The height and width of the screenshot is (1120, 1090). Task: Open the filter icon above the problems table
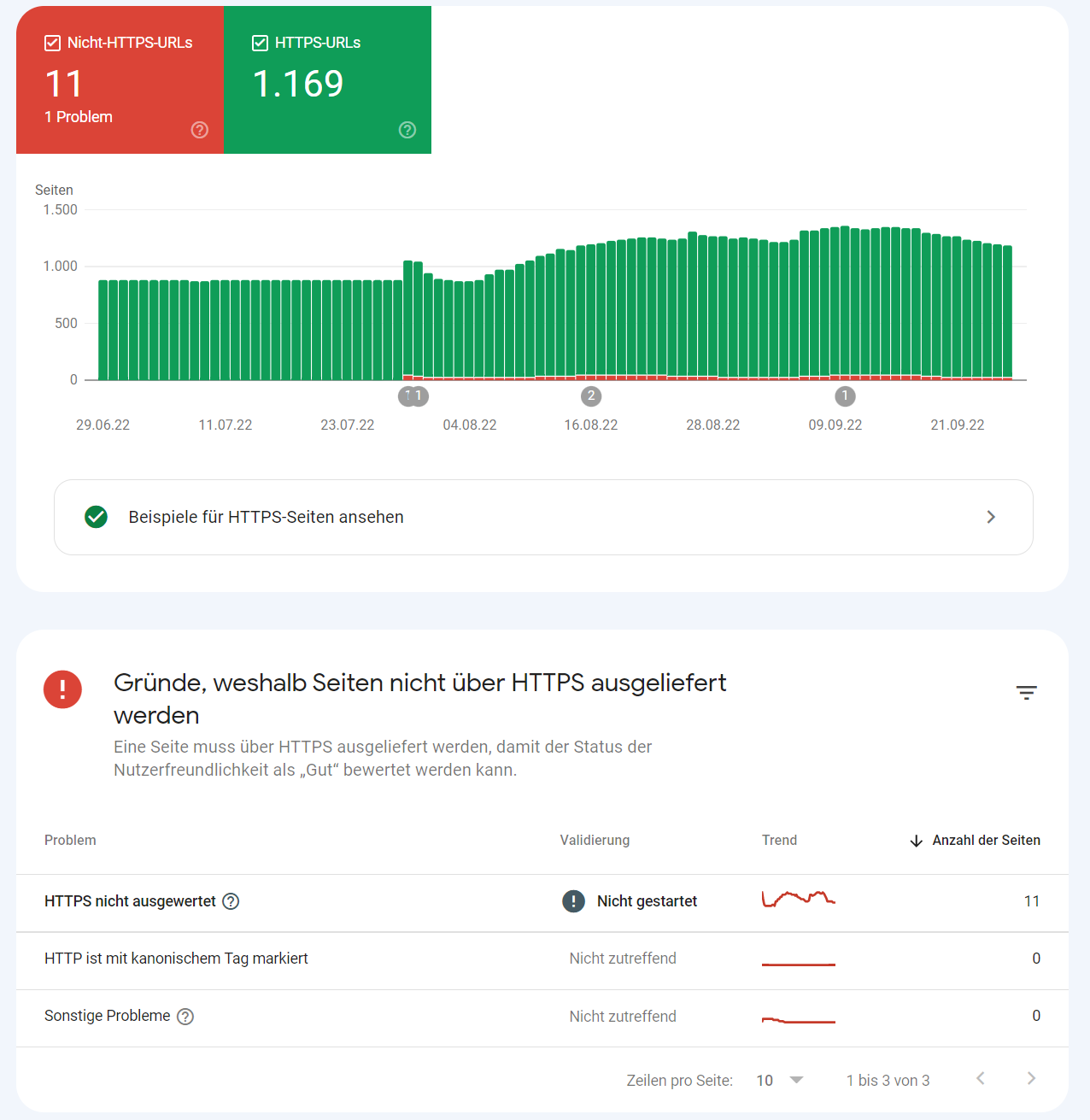click(1026, 693)
